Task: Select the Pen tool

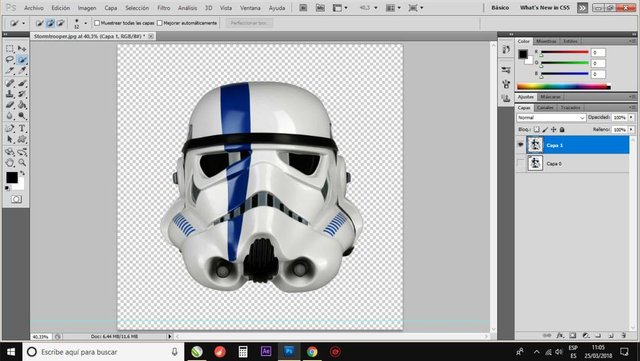Action: click(x=10, y=129)
